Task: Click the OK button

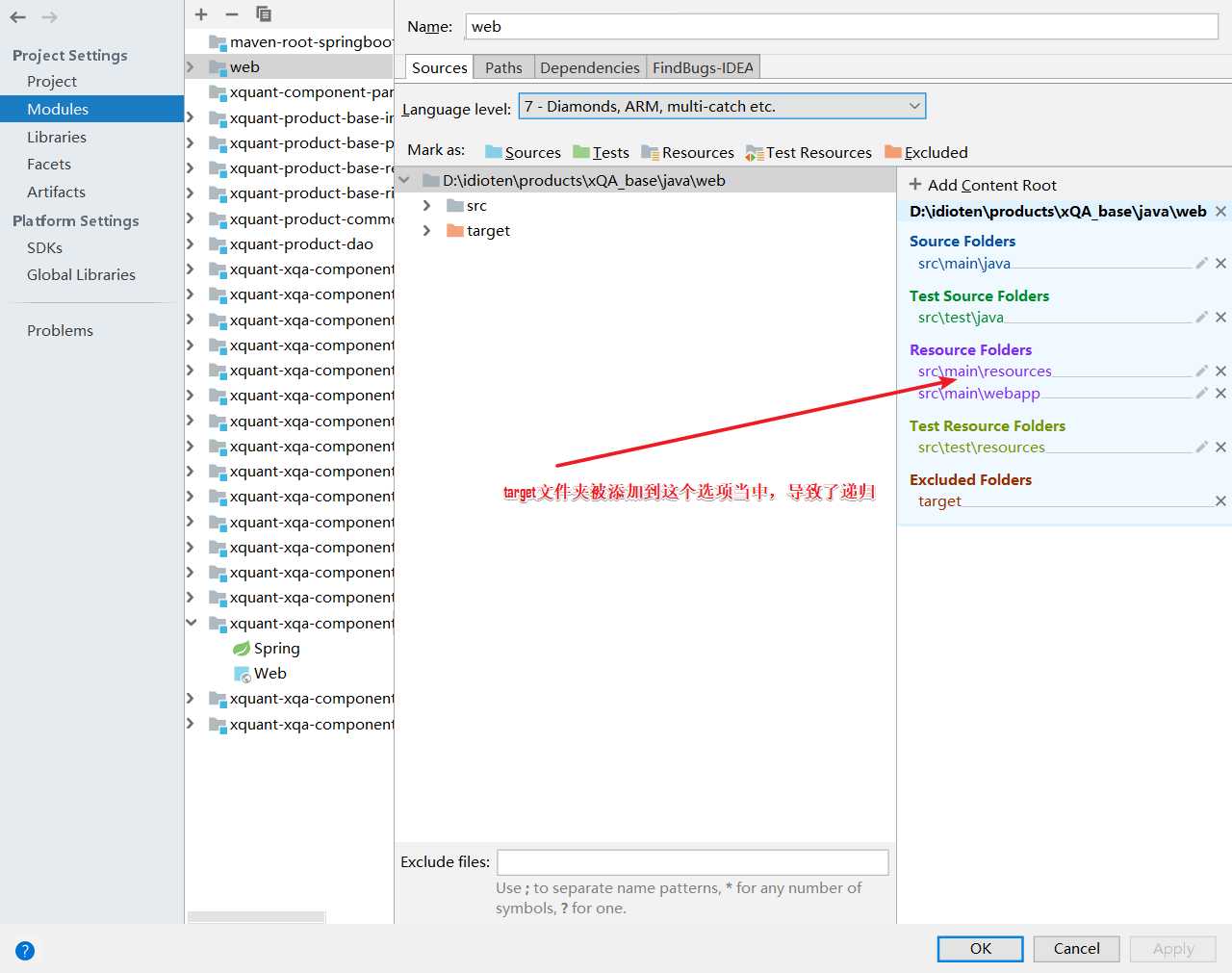Action: coord(980,948)
